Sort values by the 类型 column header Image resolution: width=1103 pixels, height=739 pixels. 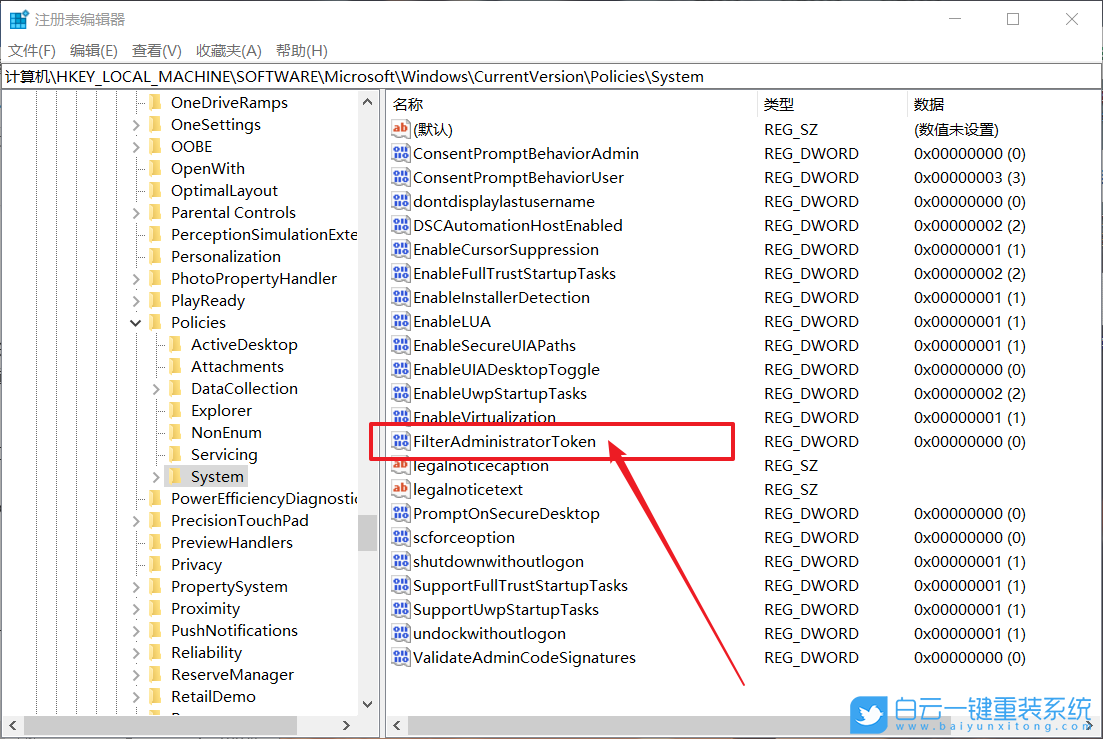(832, 105)
